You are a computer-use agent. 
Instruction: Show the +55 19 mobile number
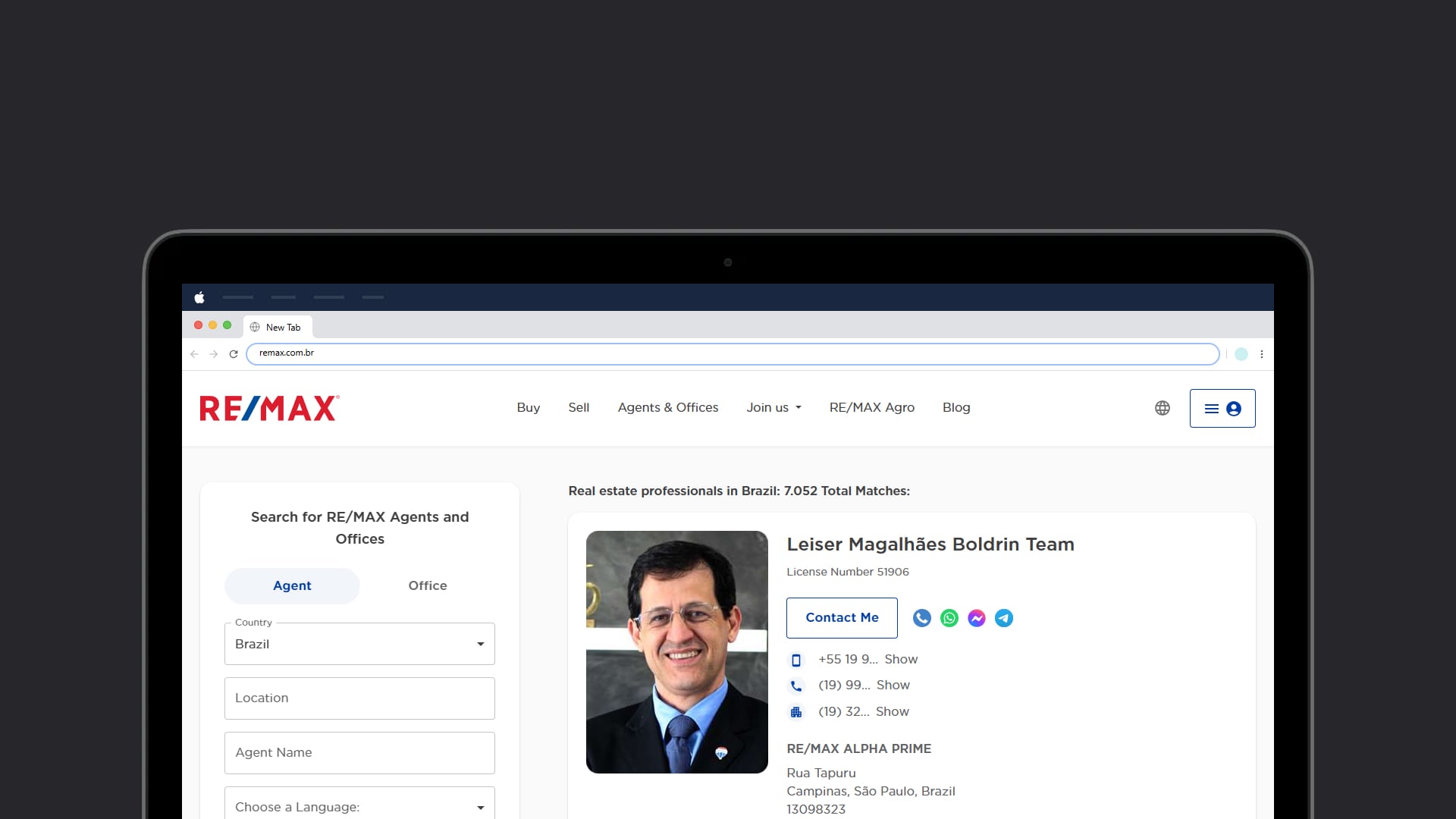(x=900, y=659)
